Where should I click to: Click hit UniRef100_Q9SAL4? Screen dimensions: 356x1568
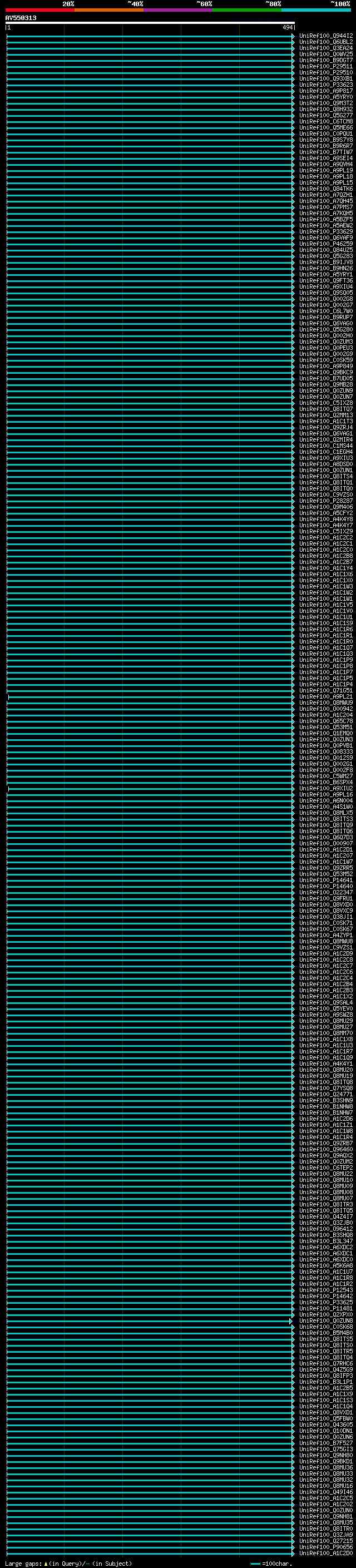pyautogui.click(x=326, y=1002)
